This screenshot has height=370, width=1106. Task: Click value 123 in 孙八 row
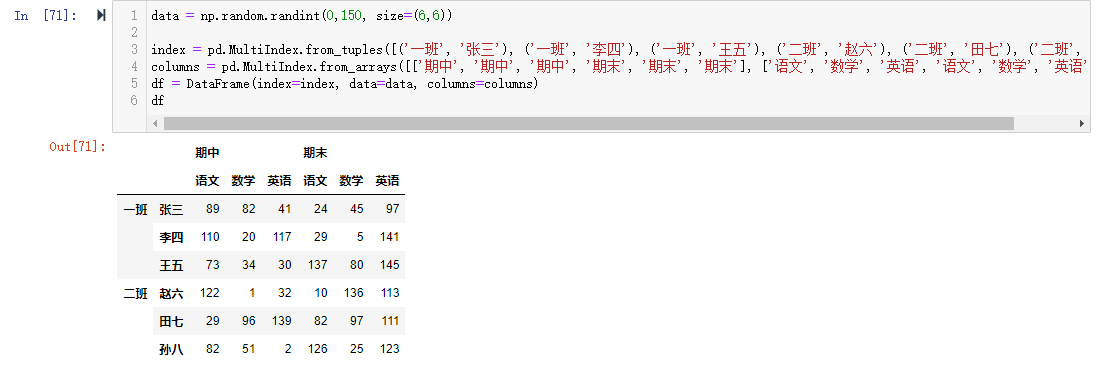point(389,349)
